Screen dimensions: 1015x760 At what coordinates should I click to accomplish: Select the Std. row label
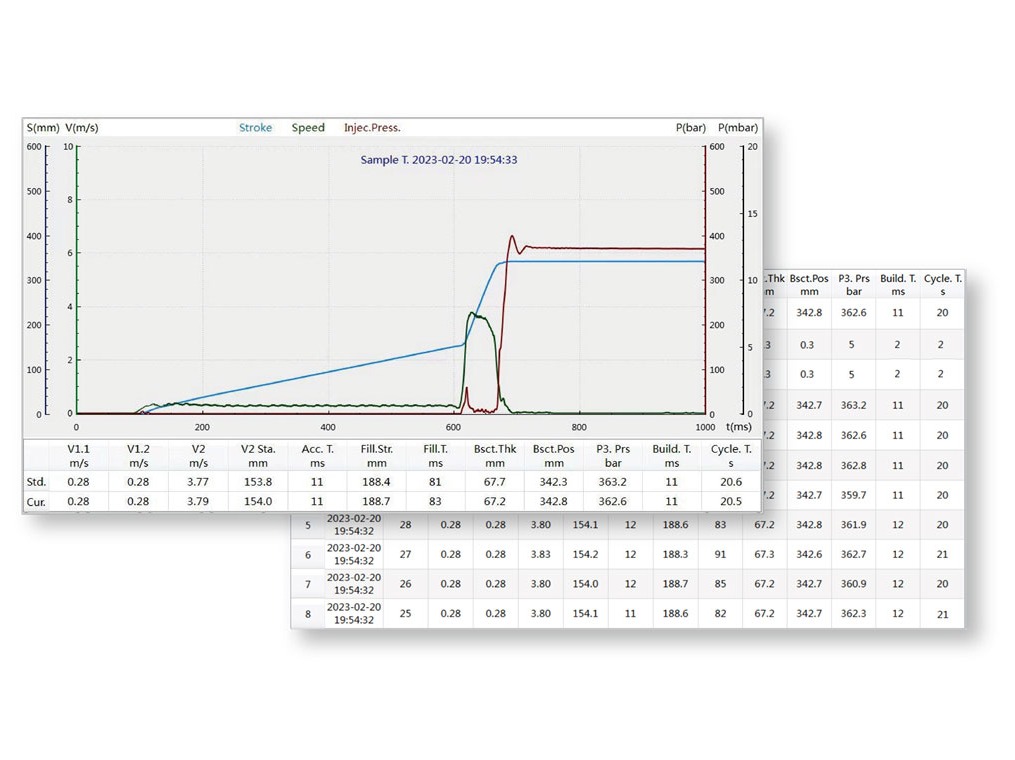pos(37,482)
